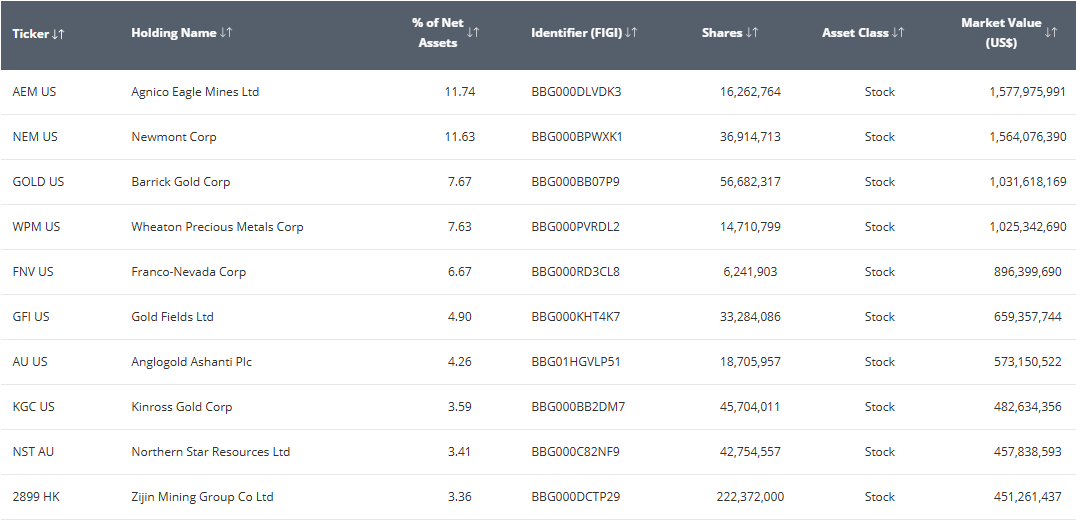
Task: Click FIGI identifier BBG000DCTP29
Action: [576, 497]
